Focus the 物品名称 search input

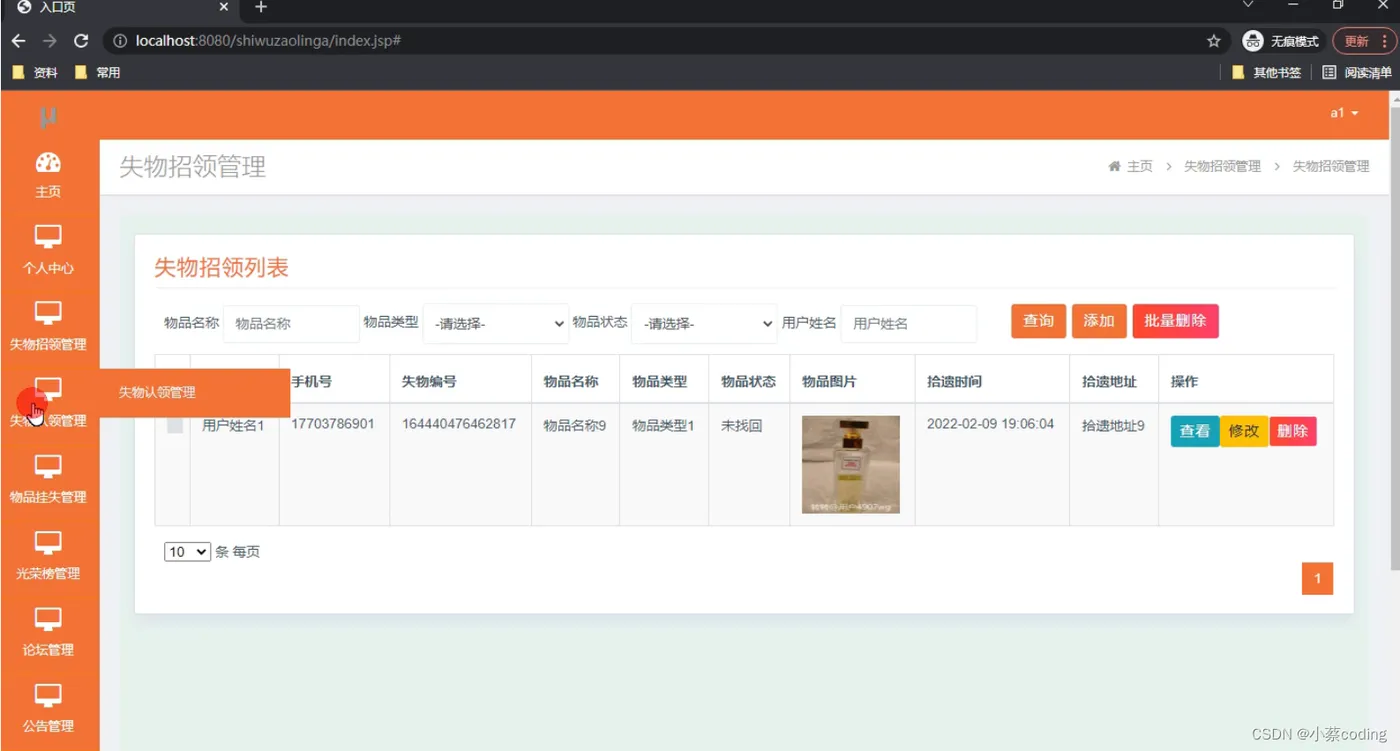point(291,324)
